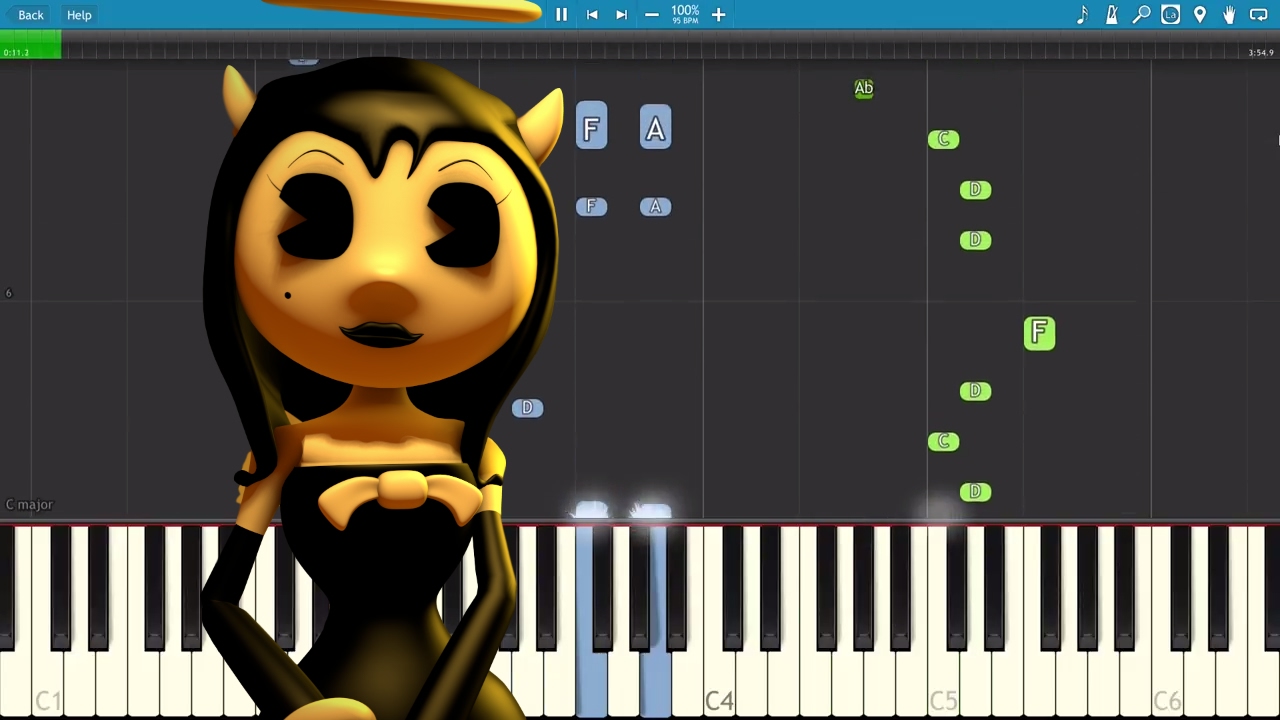
Task: Open the magnifier zoom tool
Action: [x=1141, y=15]
